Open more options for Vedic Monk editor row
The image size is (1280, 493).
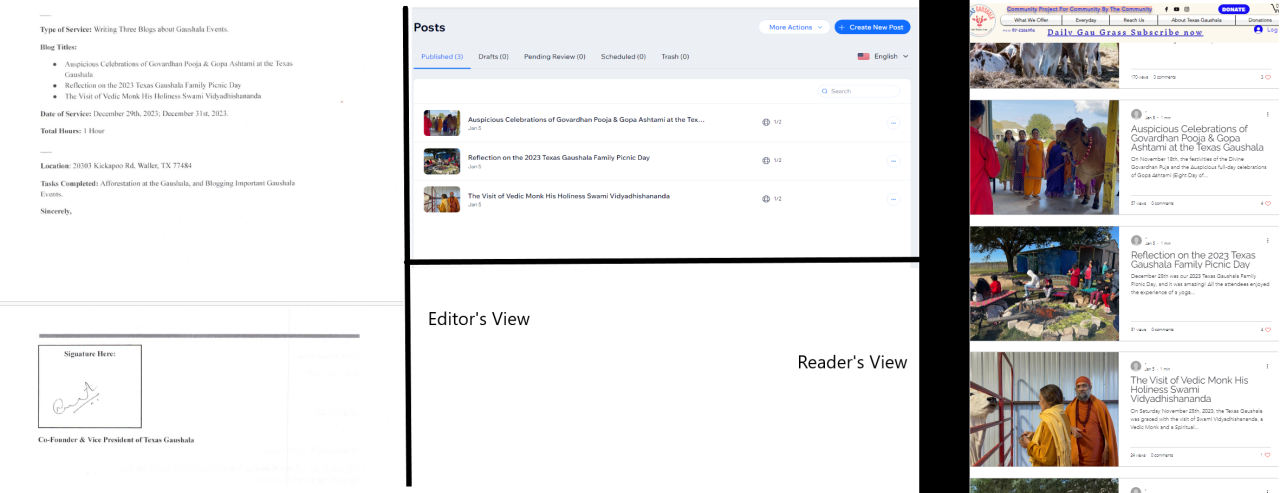pos(893,198)
